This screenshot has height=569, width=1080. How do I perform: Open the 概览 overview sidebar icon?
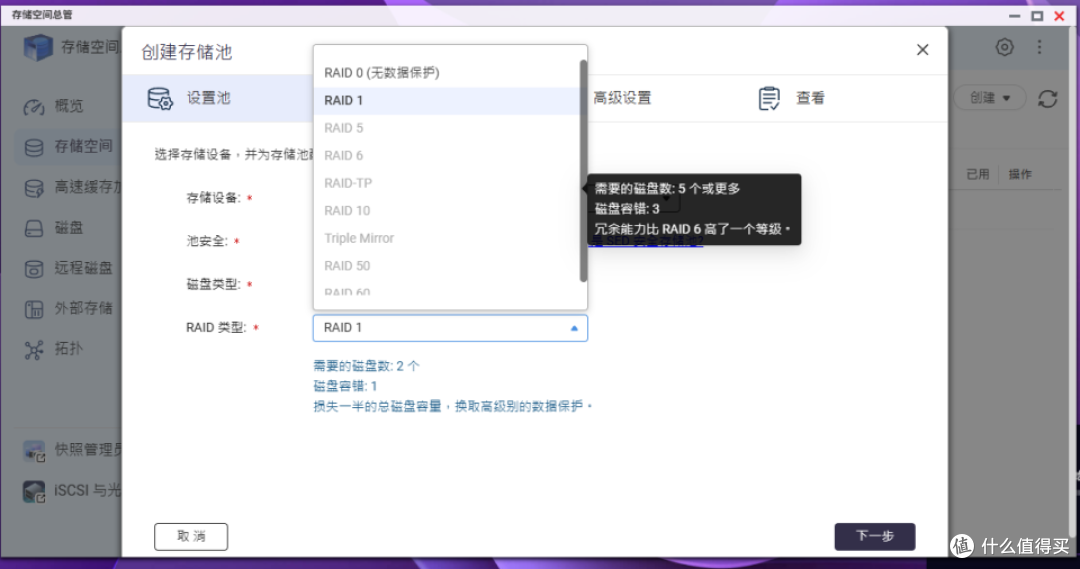34,107
